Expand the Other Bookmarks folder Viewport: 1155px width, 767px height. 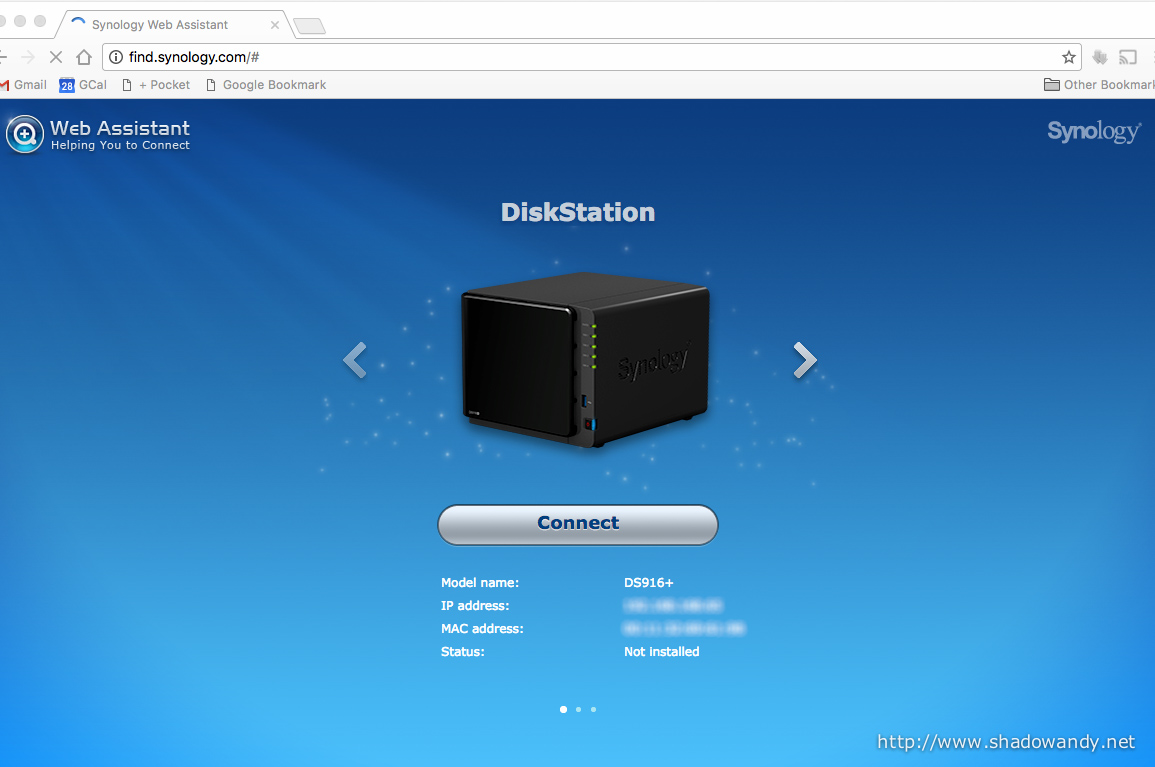coord(1099,85)
